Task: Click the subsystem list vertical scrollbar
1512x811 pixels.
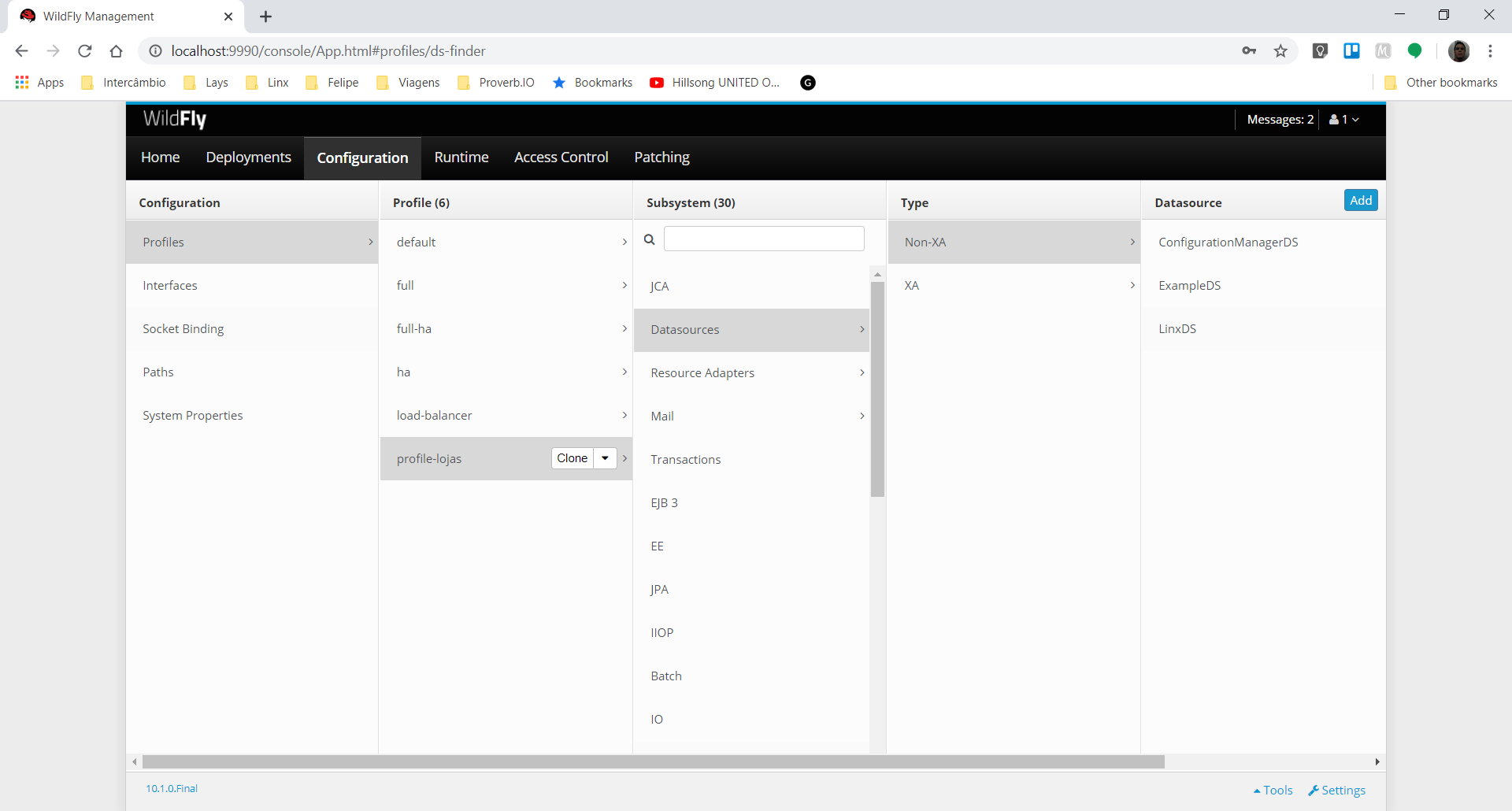Action: pyautogui.click(x=877, y=390)
